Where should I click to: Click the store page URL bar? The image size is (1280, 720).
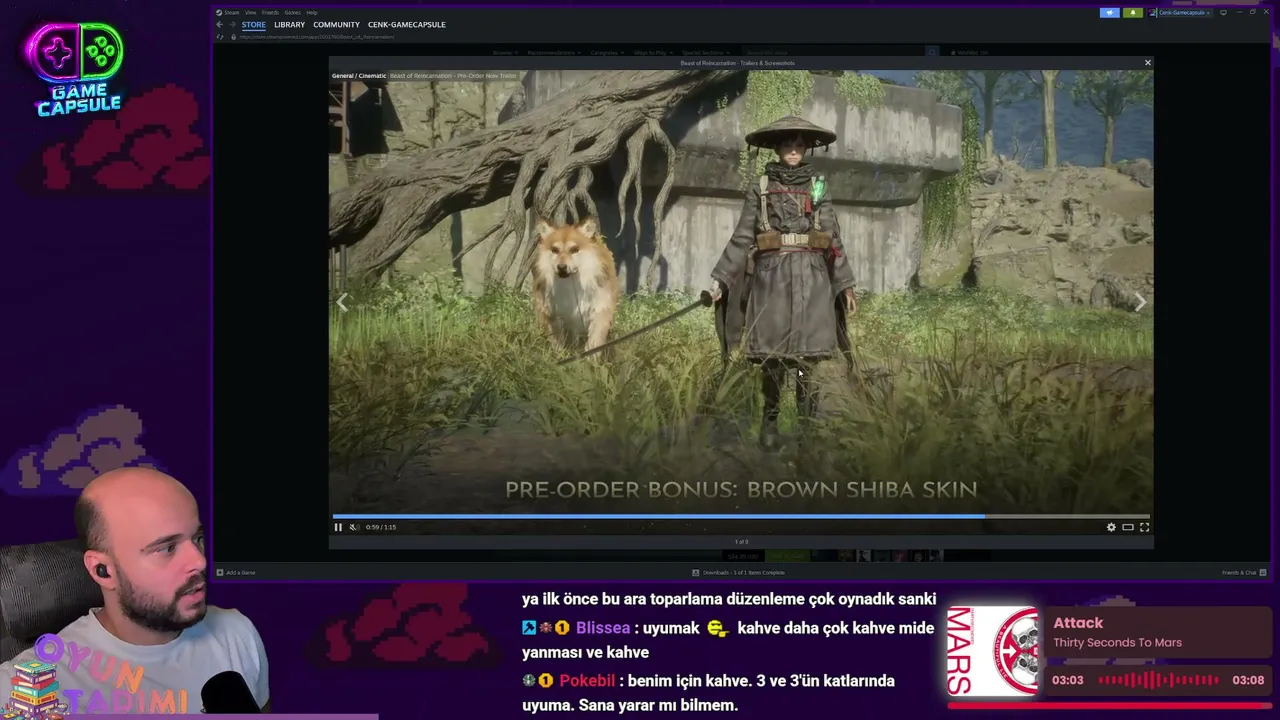click(316, 37)
